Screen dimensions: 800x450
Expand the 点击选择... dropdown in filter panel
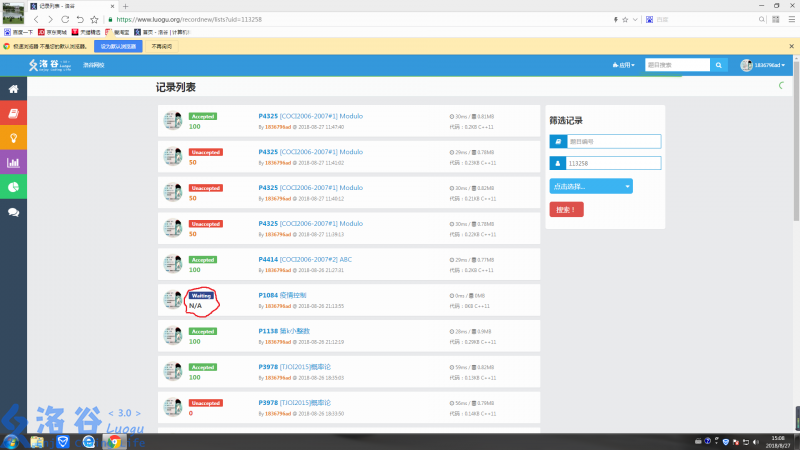(591, 186)
